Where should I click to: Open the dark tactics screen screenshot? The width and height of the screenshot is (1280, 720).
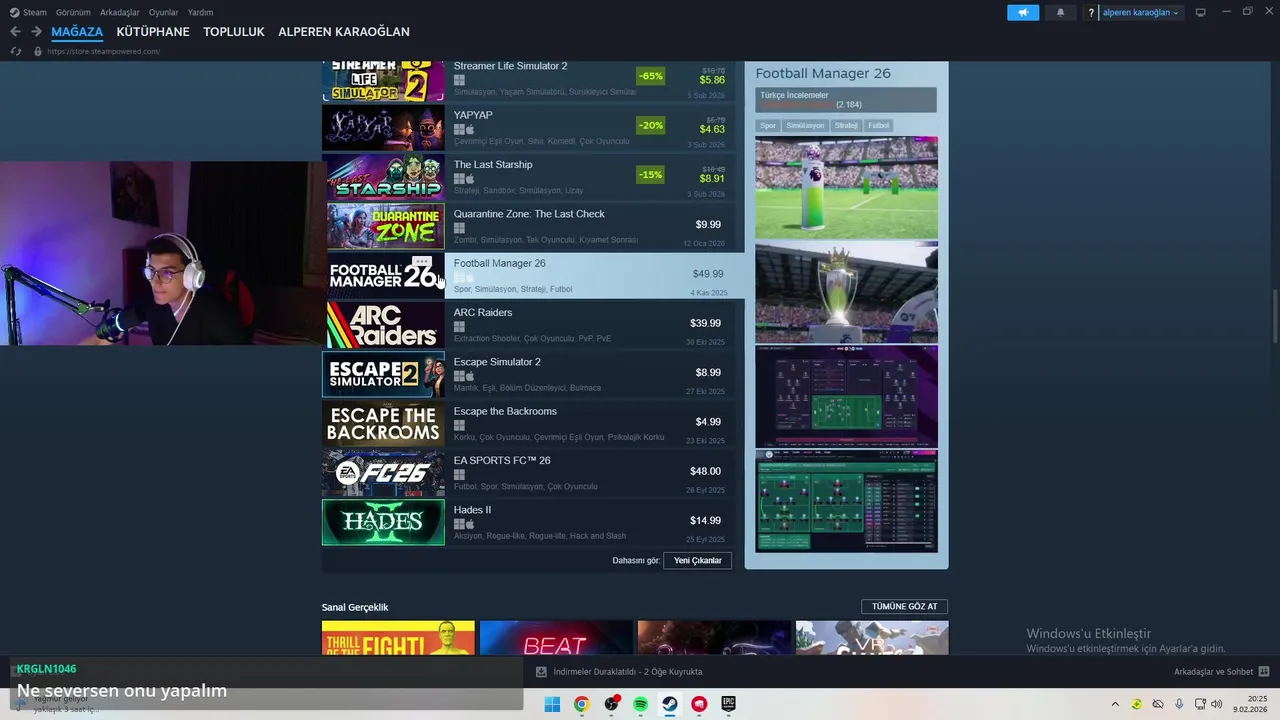coord(846,396)
